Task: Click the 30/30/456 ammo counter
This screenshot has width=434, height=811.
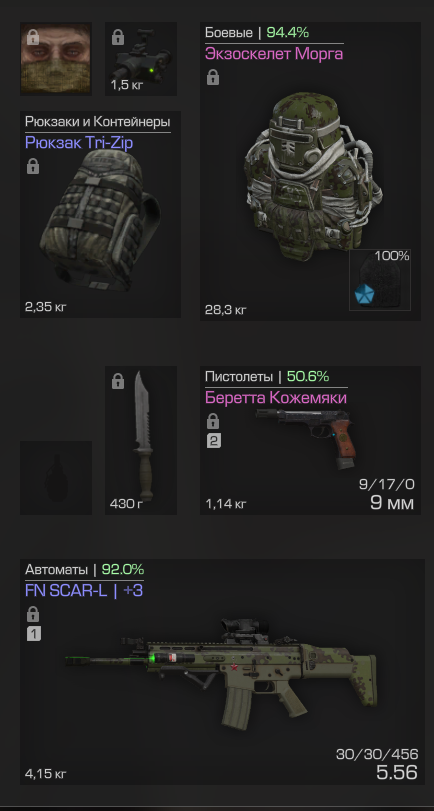Action: (x=377, y=754)
